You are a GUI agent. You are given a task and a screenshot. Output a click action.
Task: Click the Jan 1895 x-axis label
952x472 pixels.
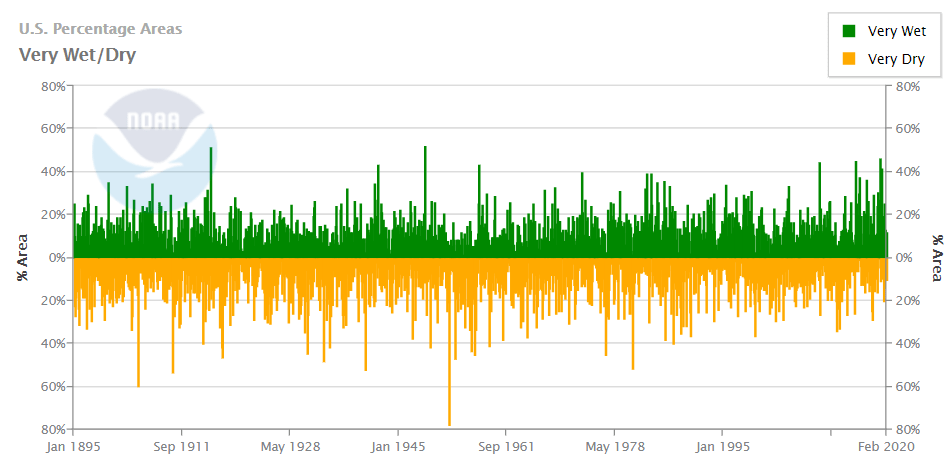tap(72, 446)
